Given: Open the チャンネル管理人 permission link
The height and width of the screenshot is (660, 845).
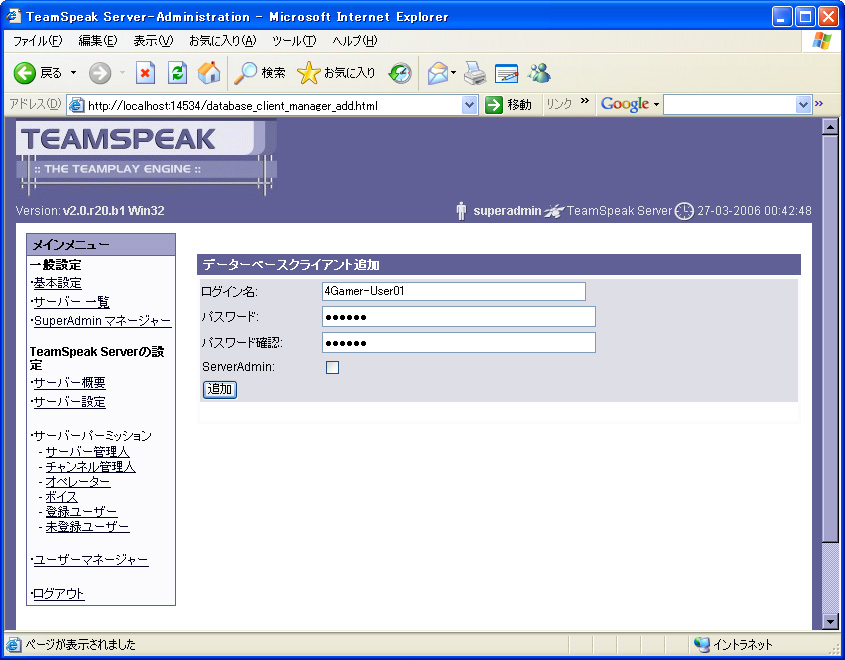Looking at the screenshot, I should [90, 467].
